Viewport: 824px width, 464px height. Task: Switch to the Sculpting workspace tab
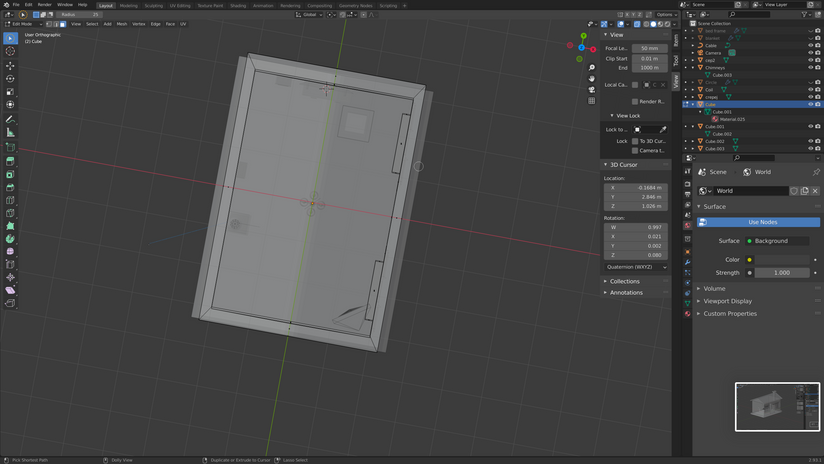point(153,6)
